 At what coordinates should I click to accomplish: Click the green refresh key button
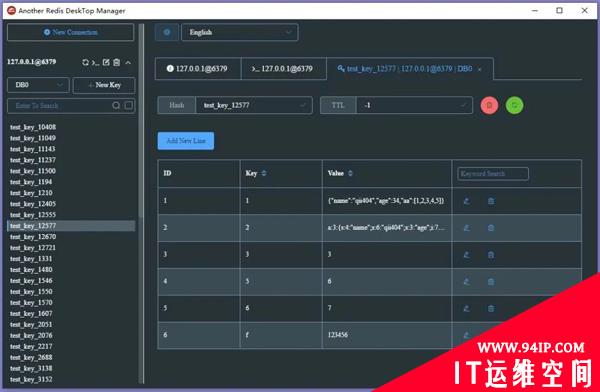pos(515,105)
